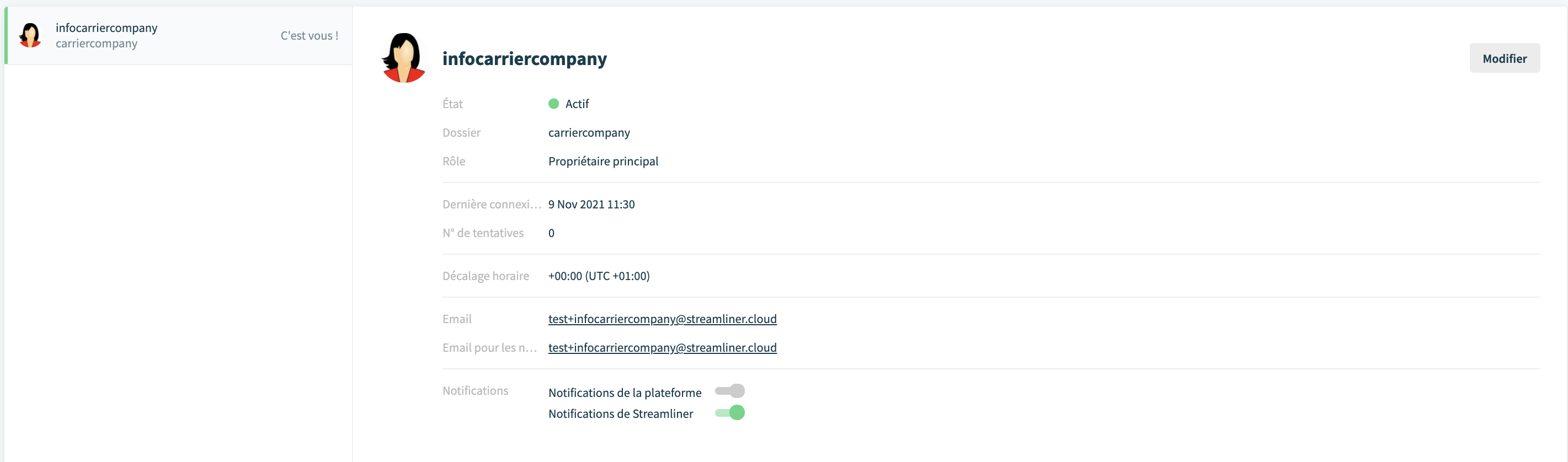
Task: Disable Notifications de Streamliner switch
Action: pyautogui.click(x=729, y=413)
